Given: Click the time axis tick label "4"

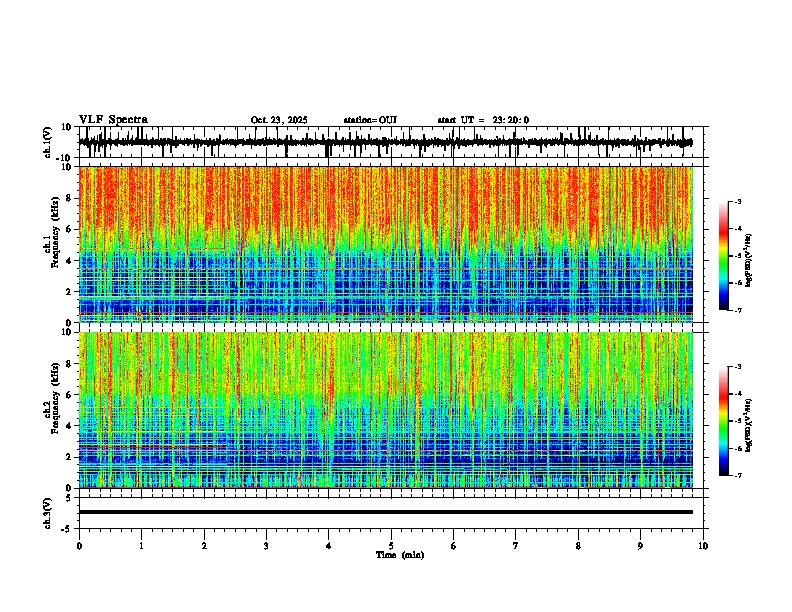Looking at the screenshot, I should point(329,546).
